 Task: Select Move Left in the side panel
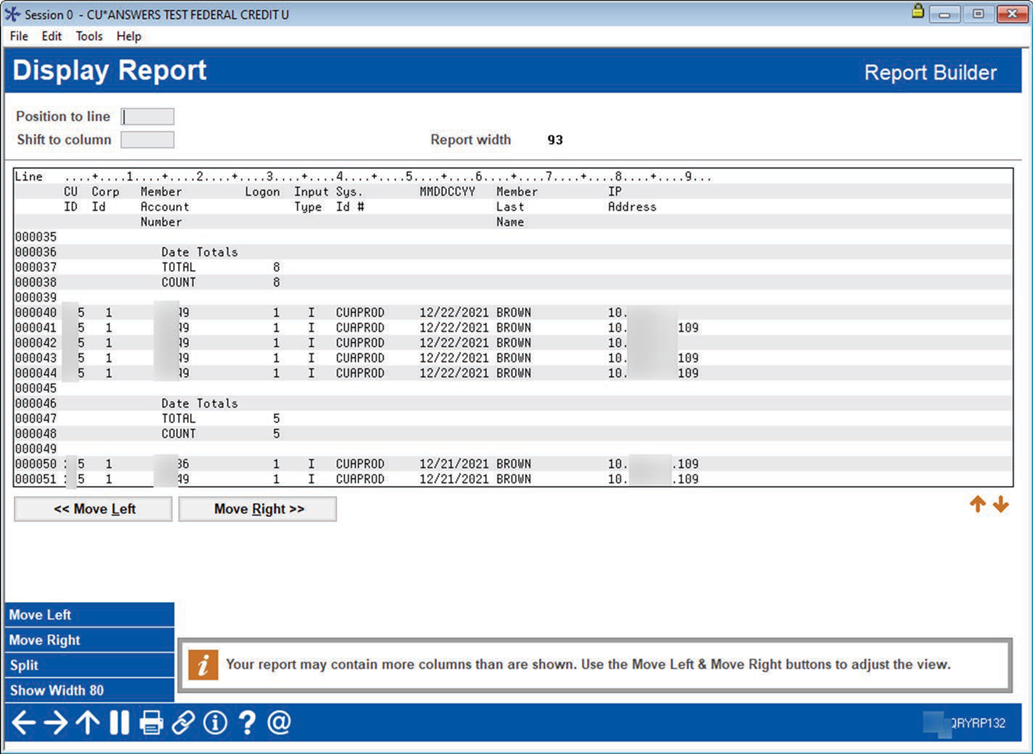89,614
